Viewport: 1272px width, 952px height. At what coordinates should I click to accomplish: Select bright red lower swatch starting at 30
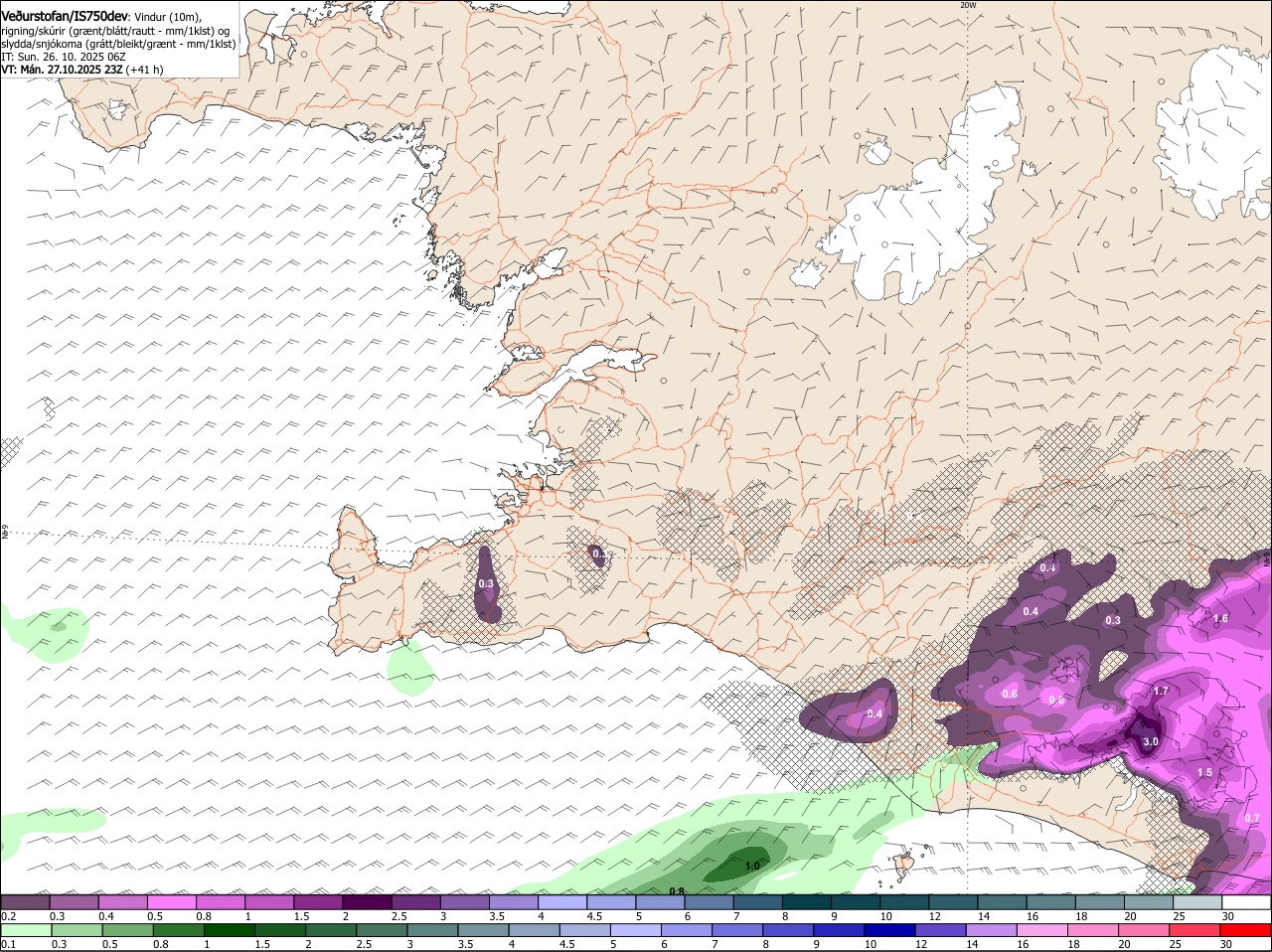pyautogui.click(x=1245, y=930)
